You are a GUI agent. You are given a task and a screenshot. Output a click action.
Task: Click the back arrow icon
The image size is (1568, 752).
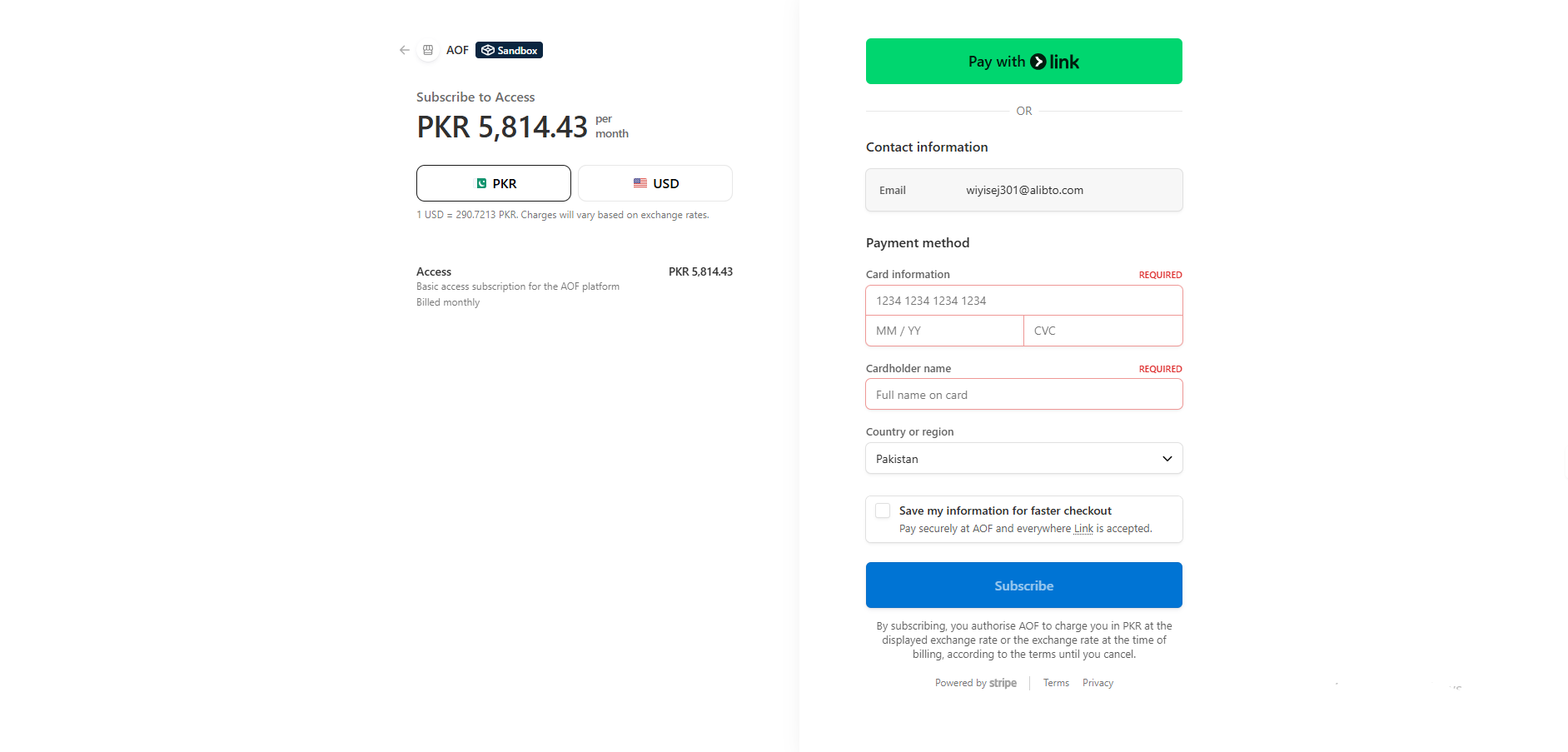pyautogui.click(x=405, y=50)
